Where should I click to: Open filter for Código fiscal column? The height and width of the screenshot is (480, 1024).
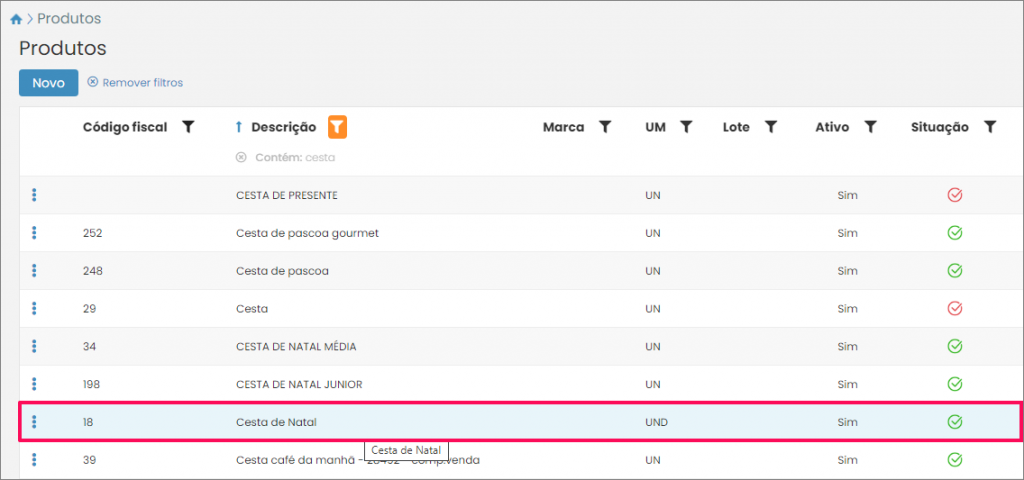(x=188, y=127)
